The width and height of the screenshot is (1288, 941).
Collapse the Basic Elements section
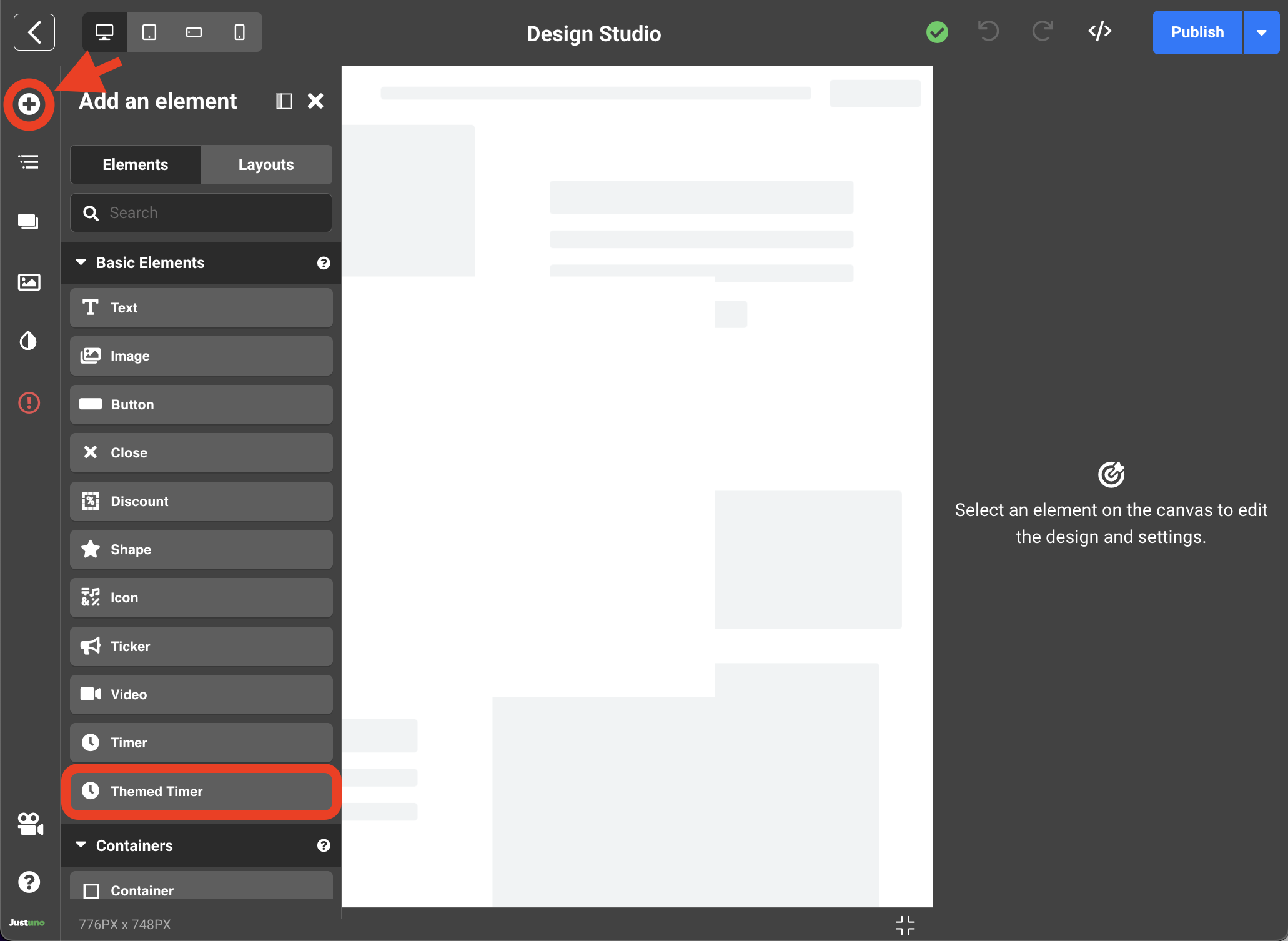point(81,262)
